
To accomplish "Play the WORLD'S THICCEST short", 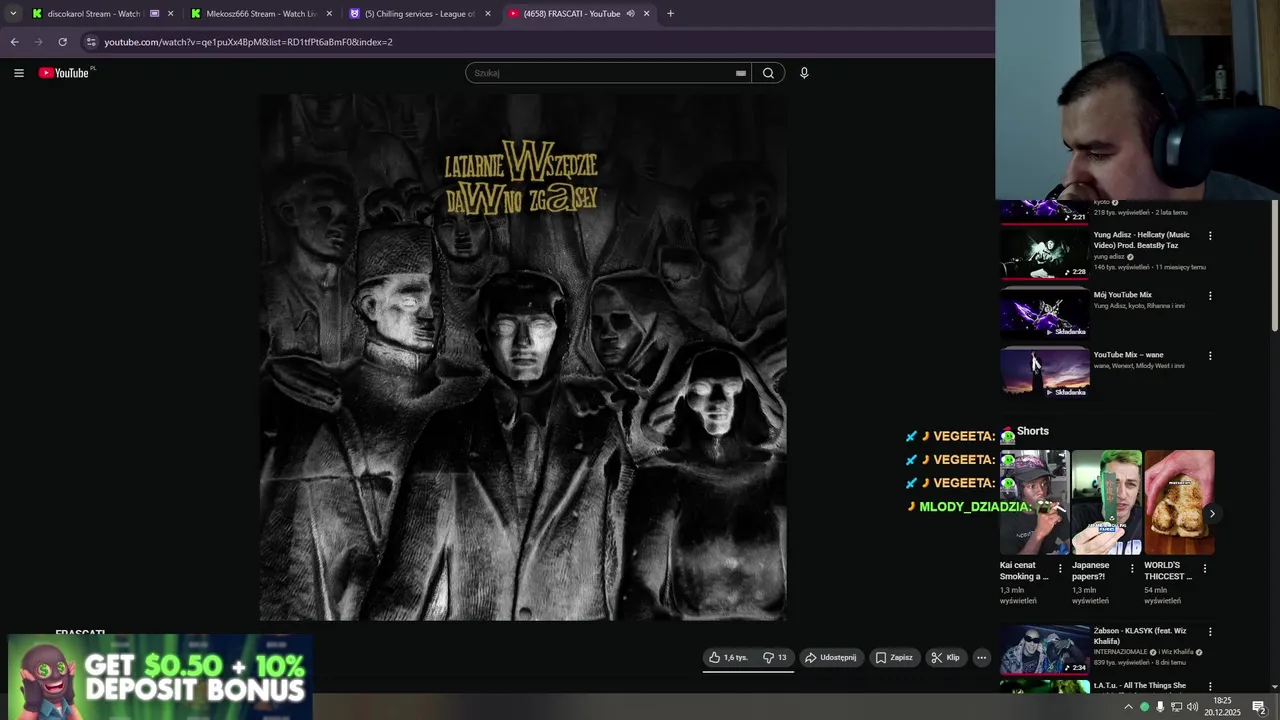I will click(x=1180, y=502).
